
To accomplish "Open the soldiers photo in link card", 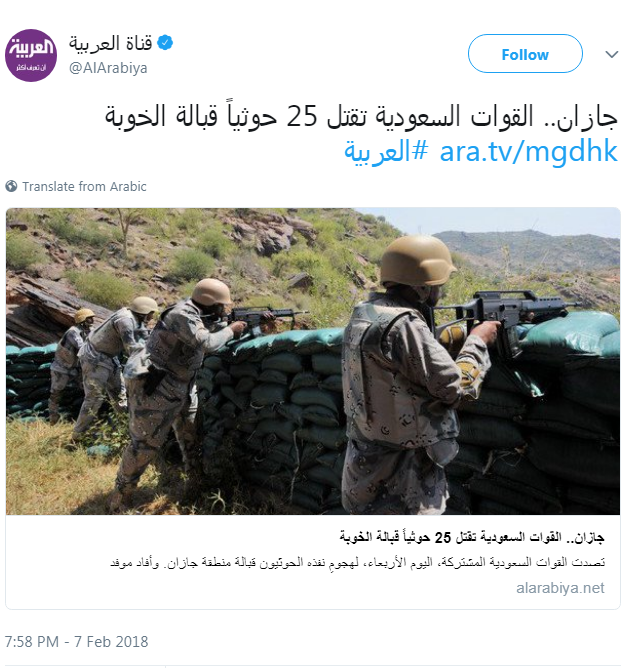I will [x=313, y=361].
